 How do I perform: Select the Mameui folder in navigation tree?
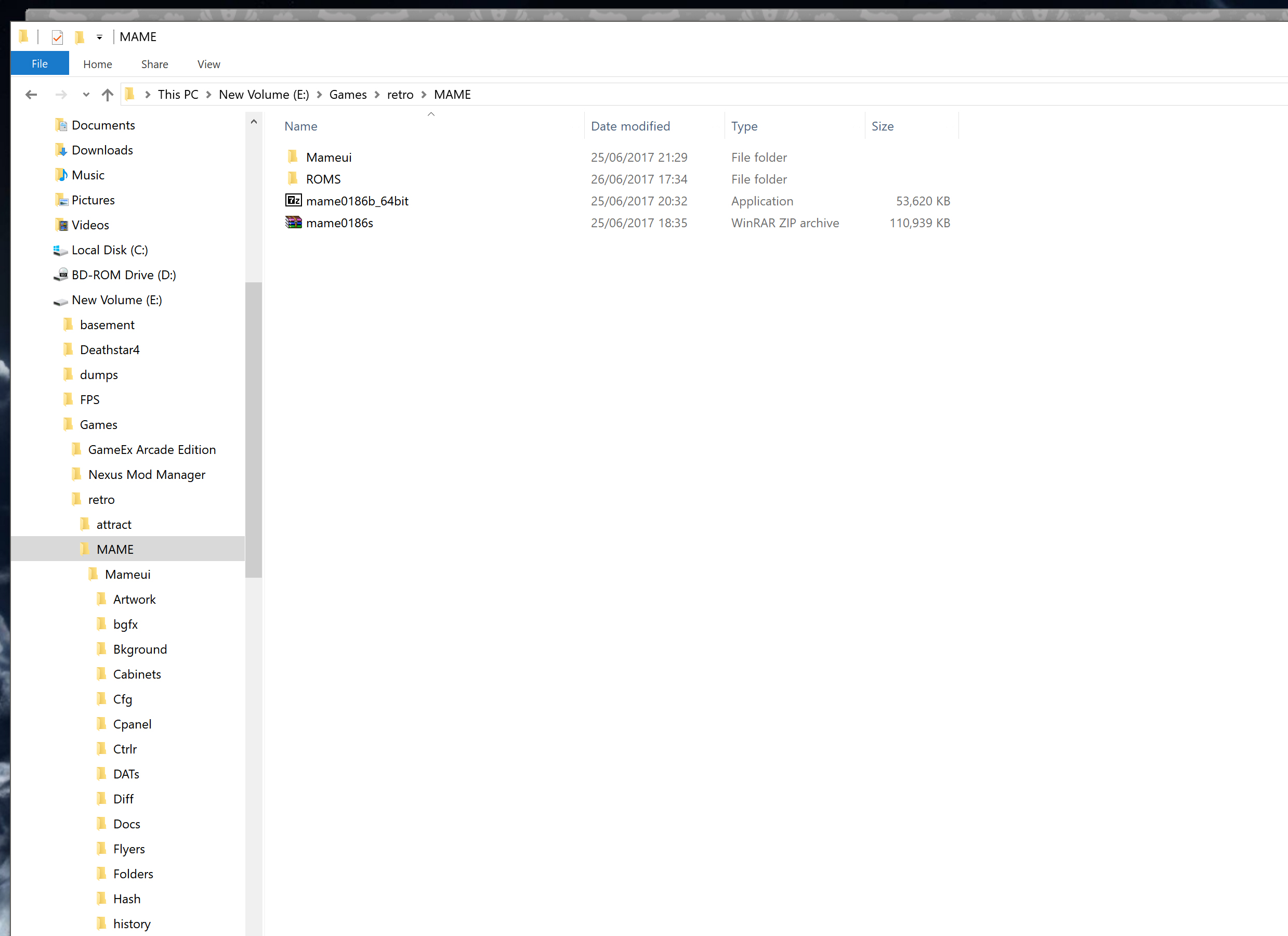click(127, 575)
